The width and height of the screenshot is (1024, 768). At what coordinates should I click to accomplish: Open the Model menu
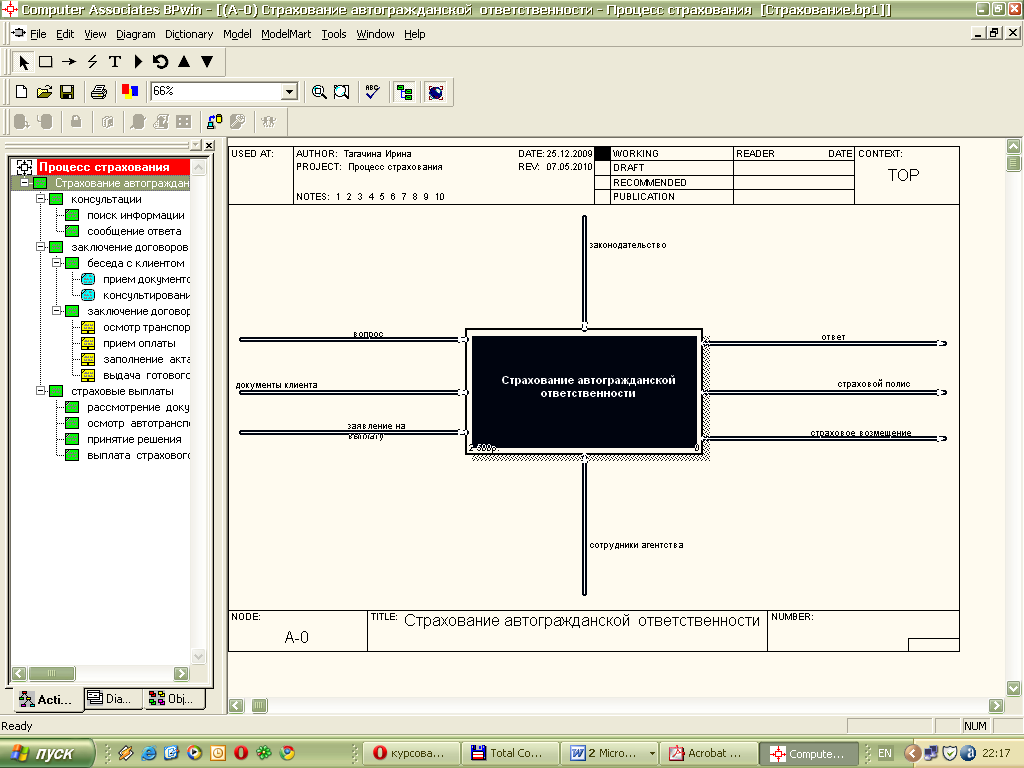coord(237,34)
